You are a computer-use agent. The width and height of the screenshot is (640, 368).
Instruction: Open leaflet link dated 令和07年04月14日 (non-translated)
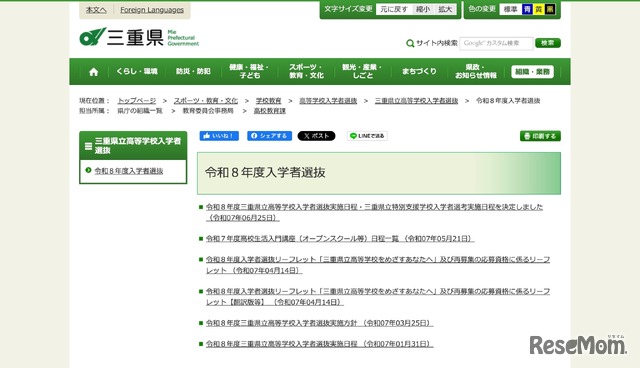tap(378, 265)
